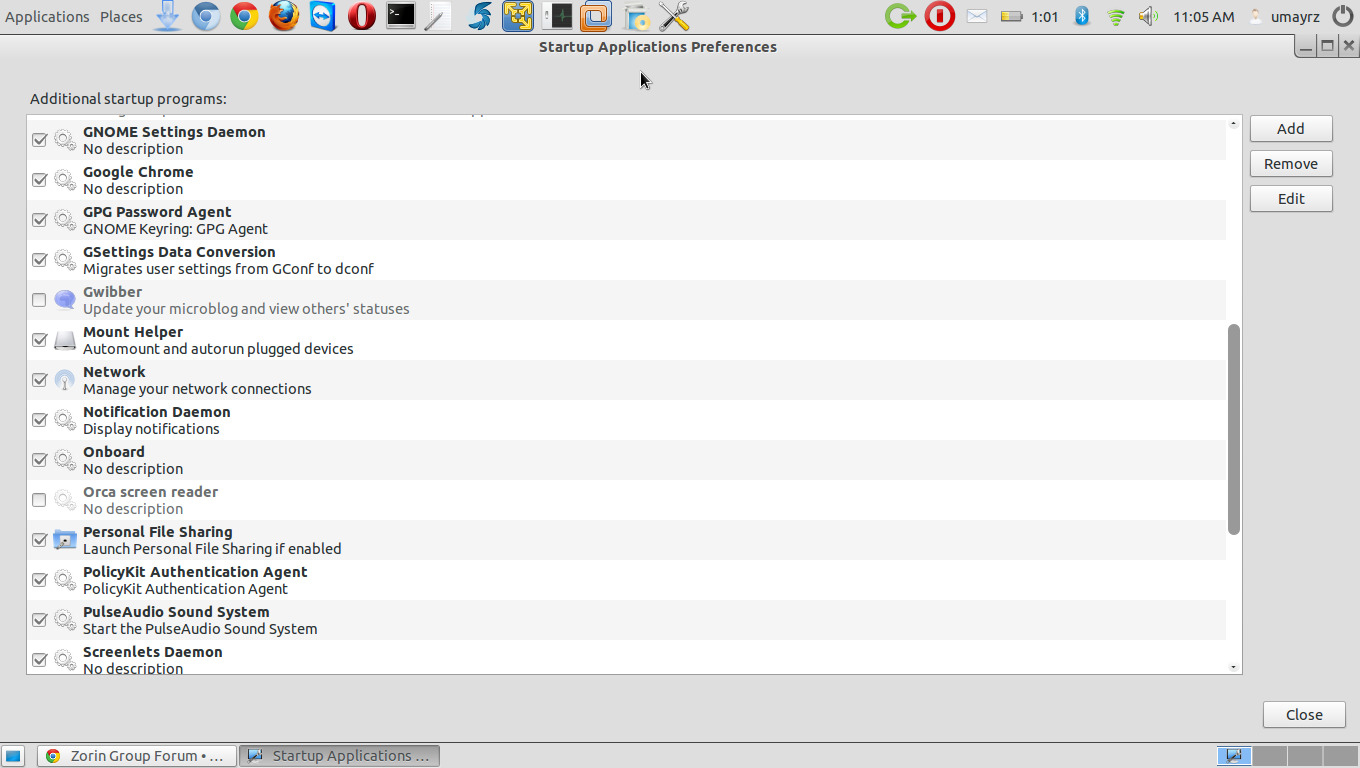Open the Opera browser launcher

click(362, 16)
